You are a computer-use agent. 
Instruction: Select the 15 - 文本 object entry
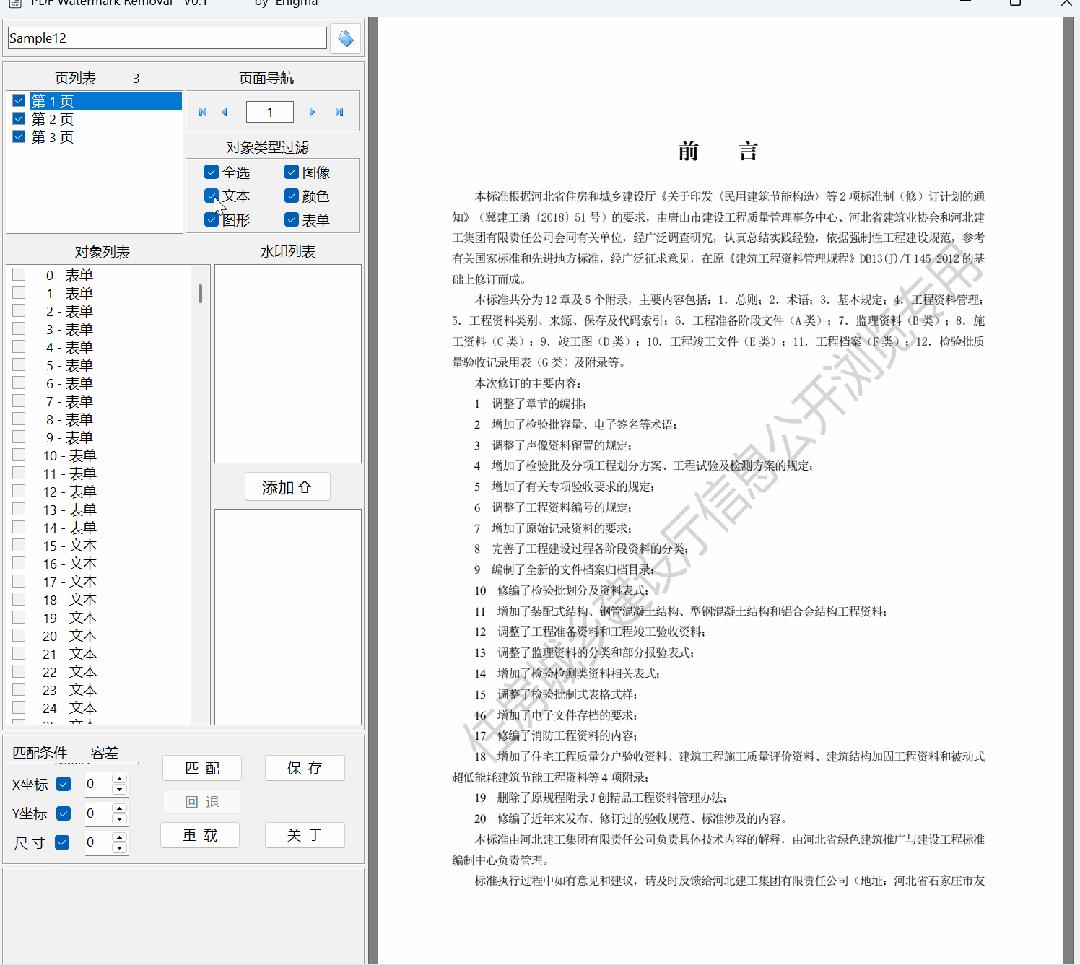(70, 546)
